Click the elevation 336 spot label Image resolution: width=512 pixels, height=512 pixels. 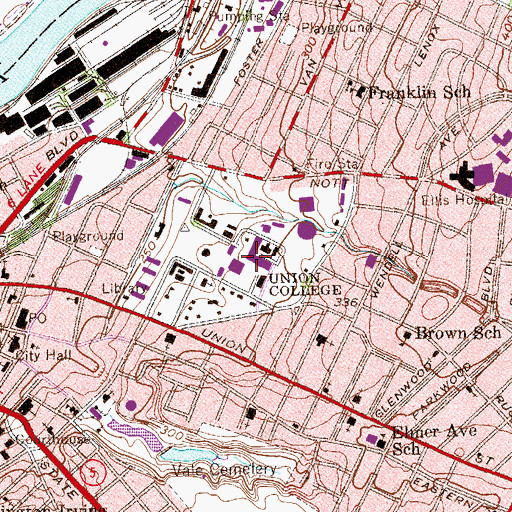(346, 302)
